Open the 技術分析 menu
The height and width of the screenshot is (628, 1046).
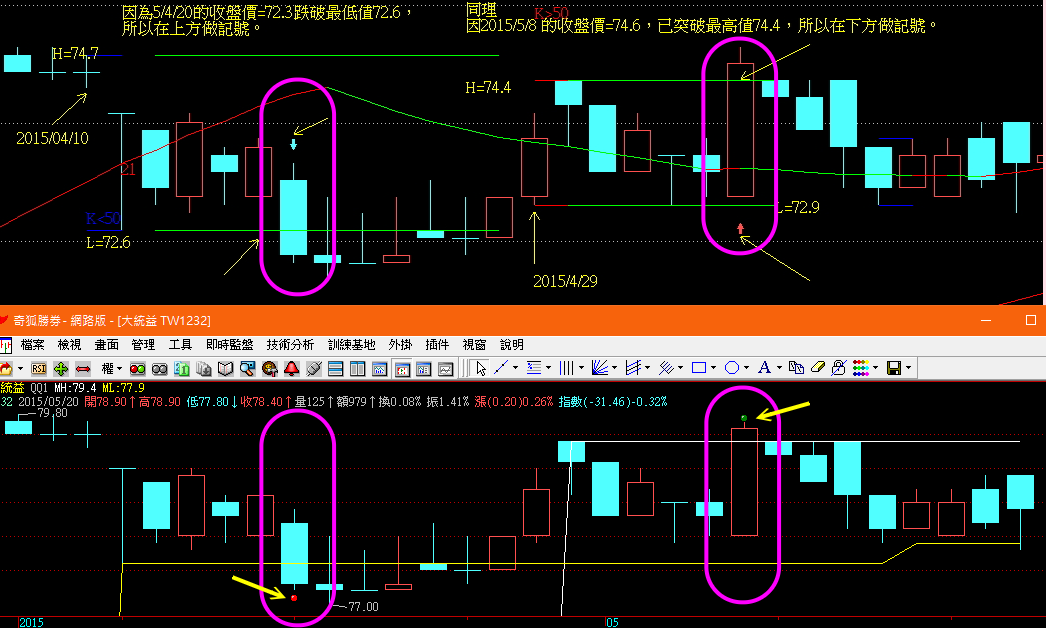(290, 345)
